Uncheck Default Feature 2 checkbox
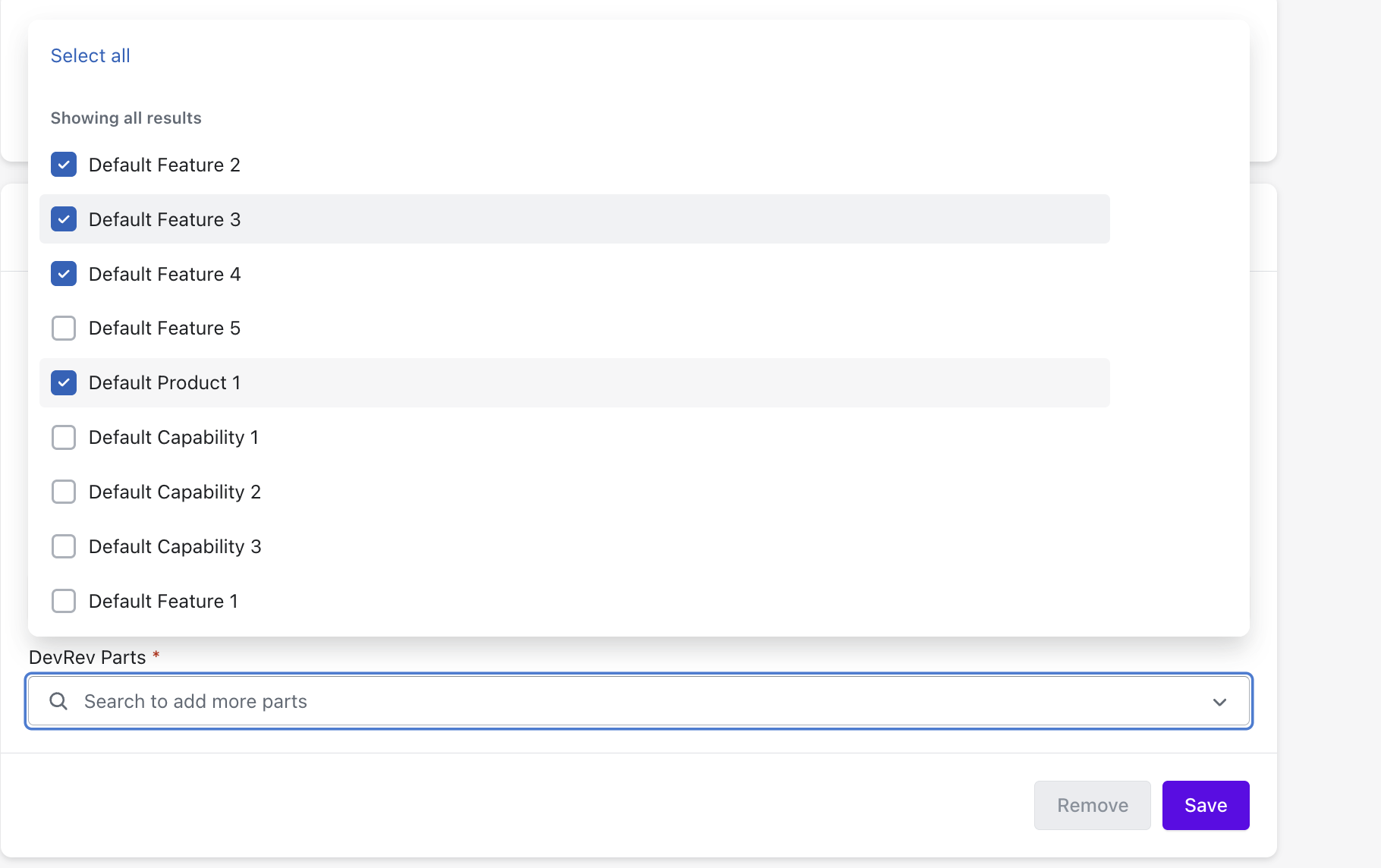Screen dimensions: 1381x868 (x=64, y=165)
